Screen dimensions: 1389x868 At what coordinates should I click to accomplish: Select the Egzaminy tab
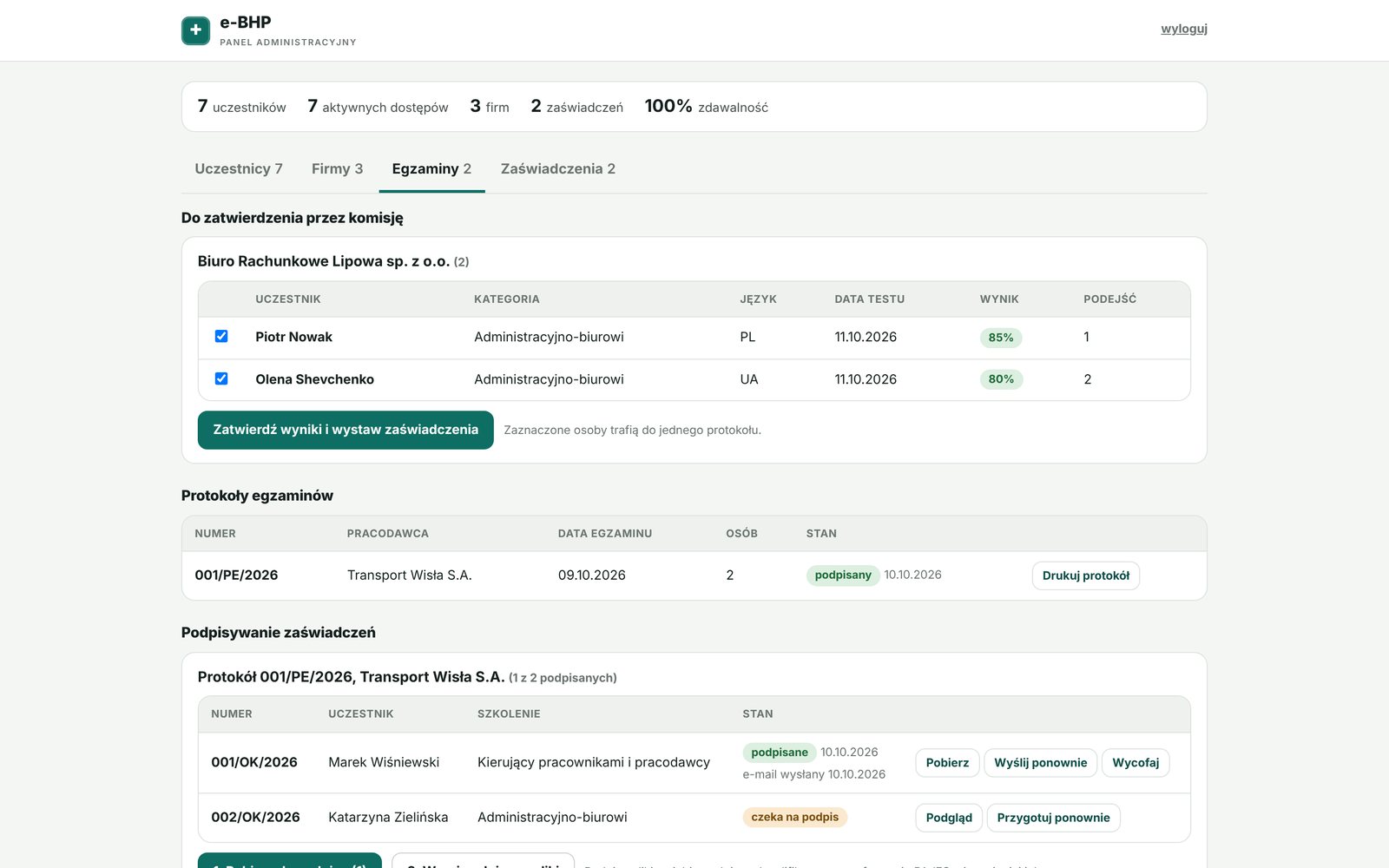click(431, 168)
